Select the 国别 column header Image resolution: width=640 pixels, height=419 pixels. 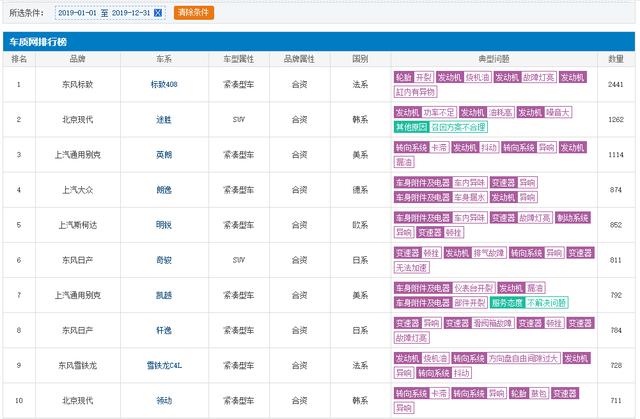[x=360, y=59]
